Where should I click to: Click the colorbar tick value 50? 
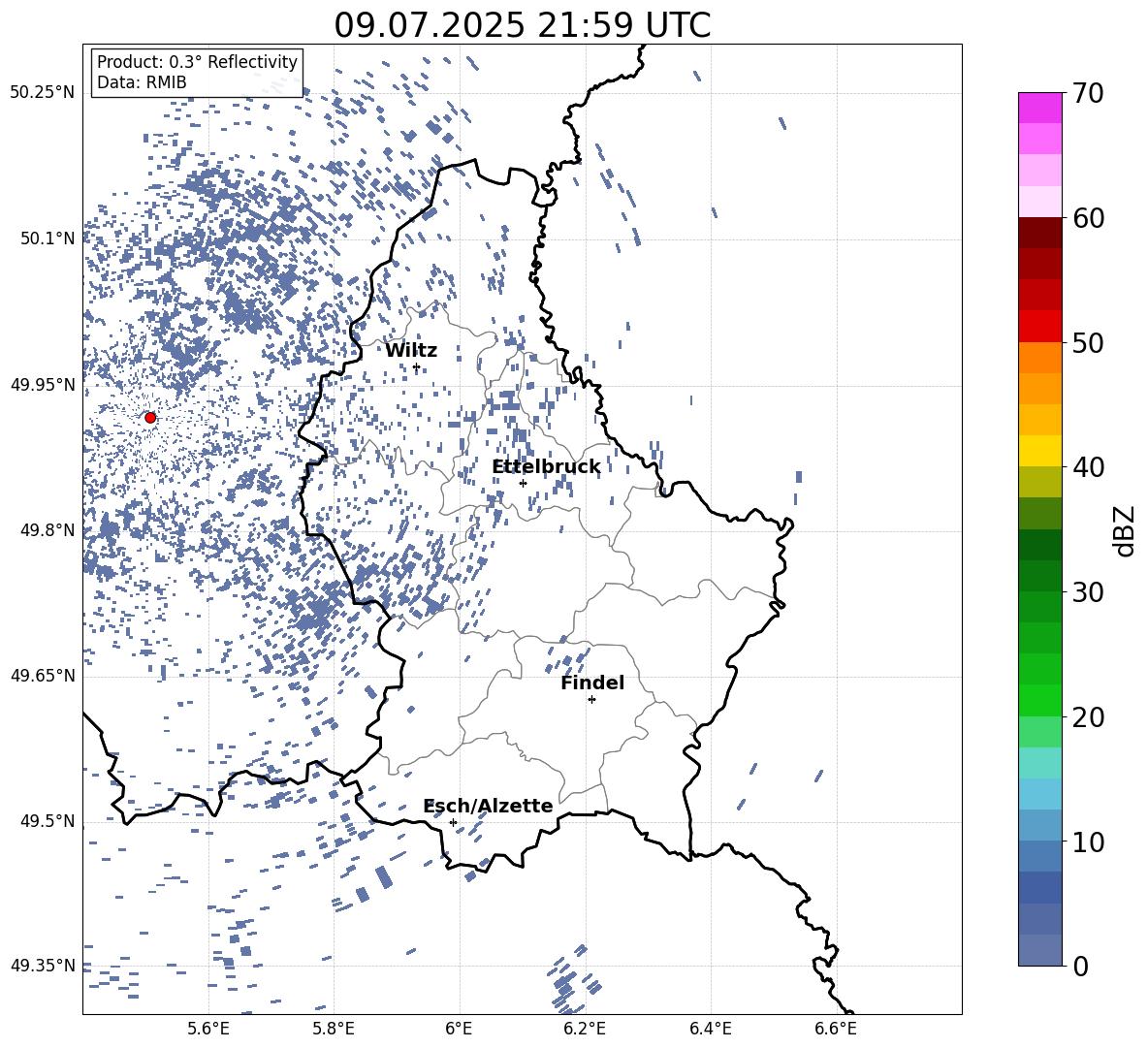[x=1088, y=343]
